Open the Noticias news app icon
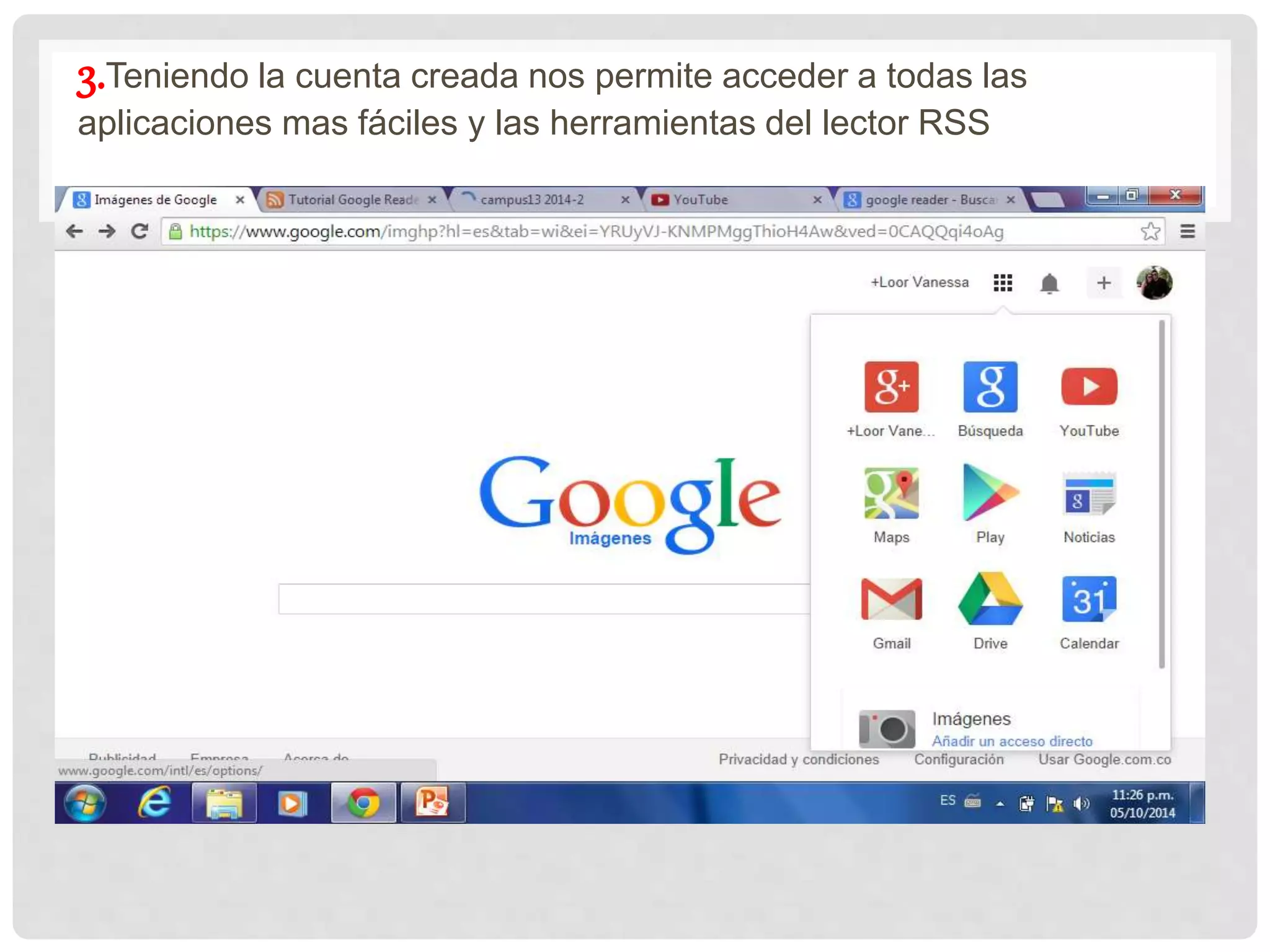Image resolution: width=1270 pixels, height=952 pixels. click(1089, 495)
